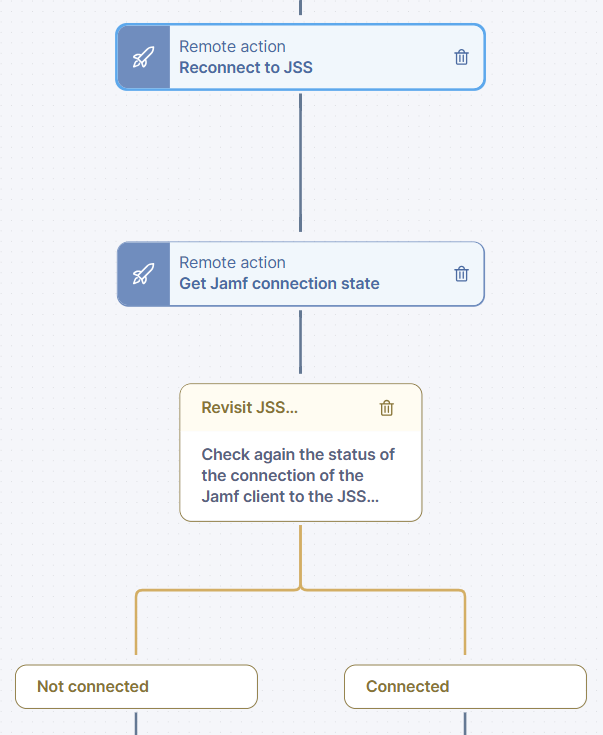Delete the Get Jamf connection state step
The image size is (603, 735).
(461, 273)
